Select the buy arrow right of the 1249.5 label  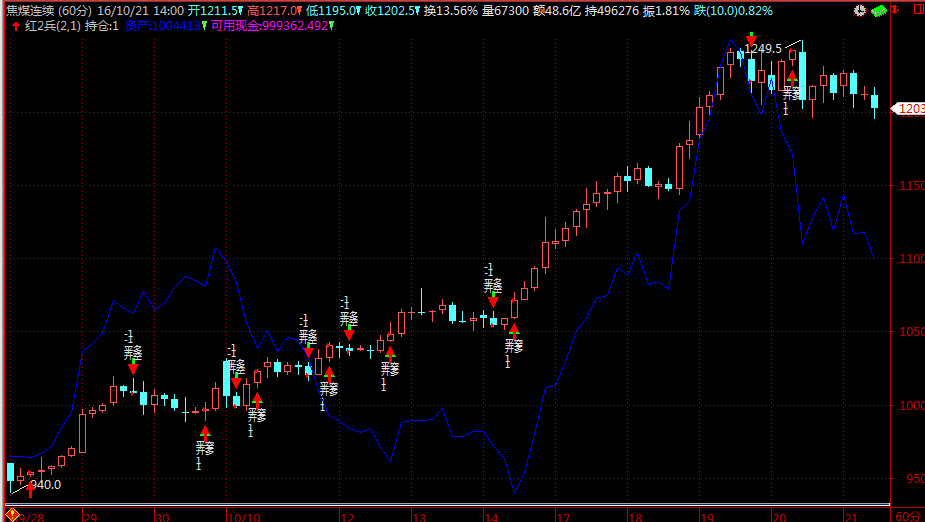click(x=792, y=75)
